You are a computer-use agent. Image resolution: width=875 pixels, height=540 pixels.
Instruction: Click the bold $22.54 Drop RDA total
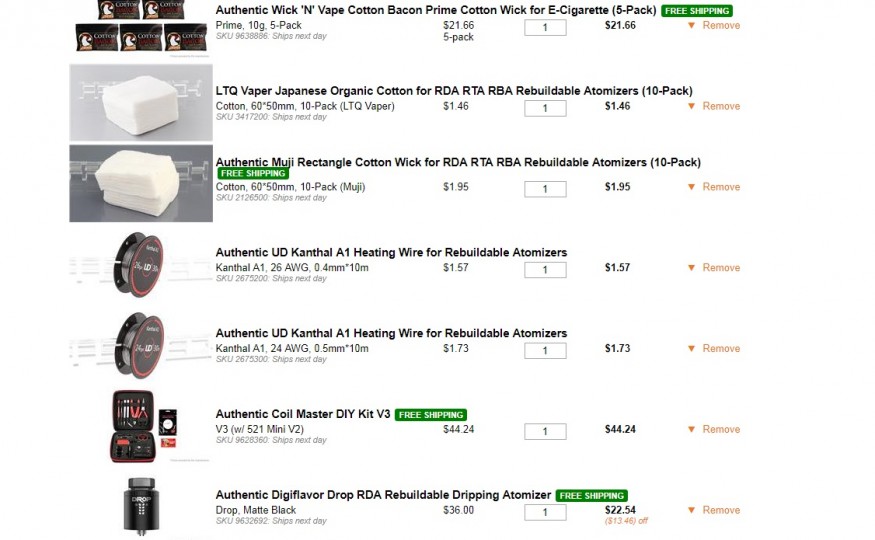(x=620, y=510)
